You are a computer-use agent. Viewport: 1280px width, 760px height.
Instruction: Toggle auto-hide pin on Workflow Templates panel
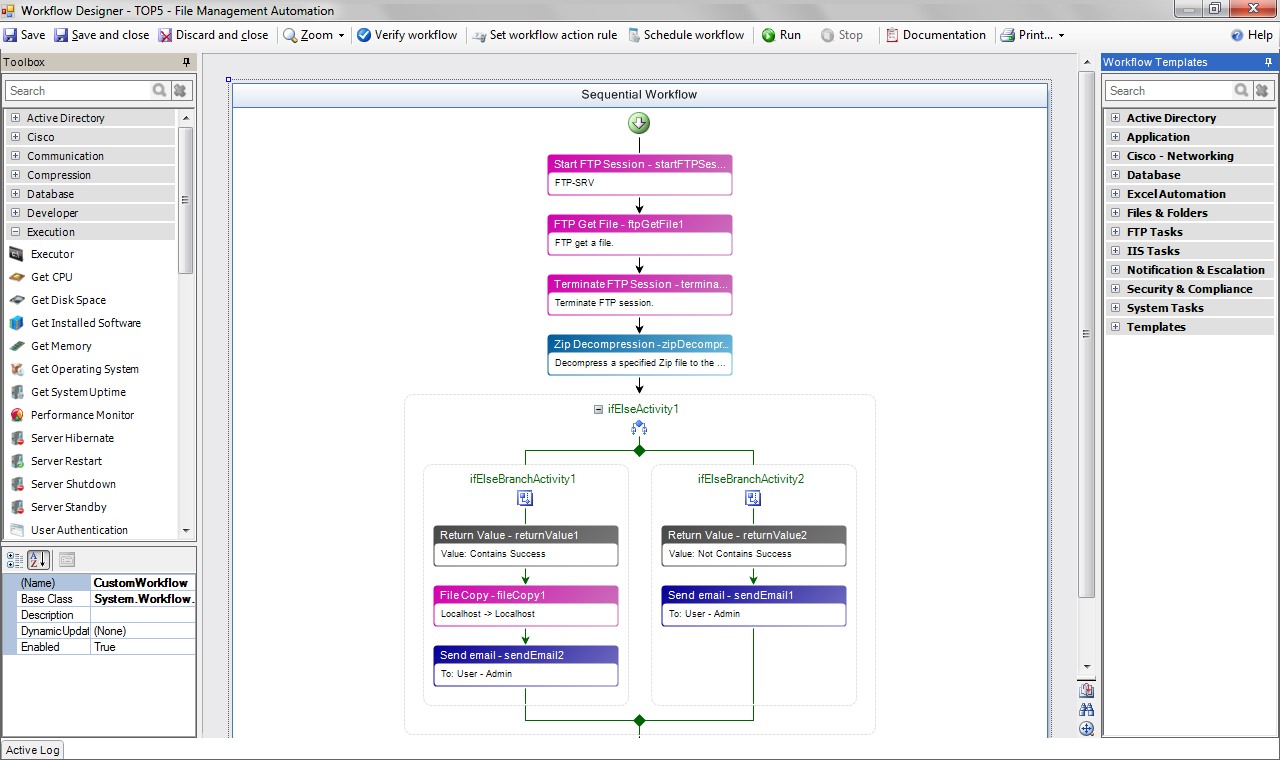click(x=1269, y=61)
